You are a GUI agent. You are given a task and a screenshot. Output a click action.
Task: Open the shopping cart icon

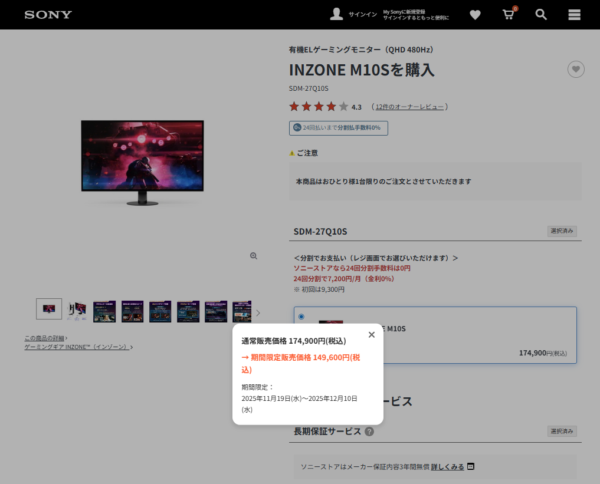coord(508,15)
